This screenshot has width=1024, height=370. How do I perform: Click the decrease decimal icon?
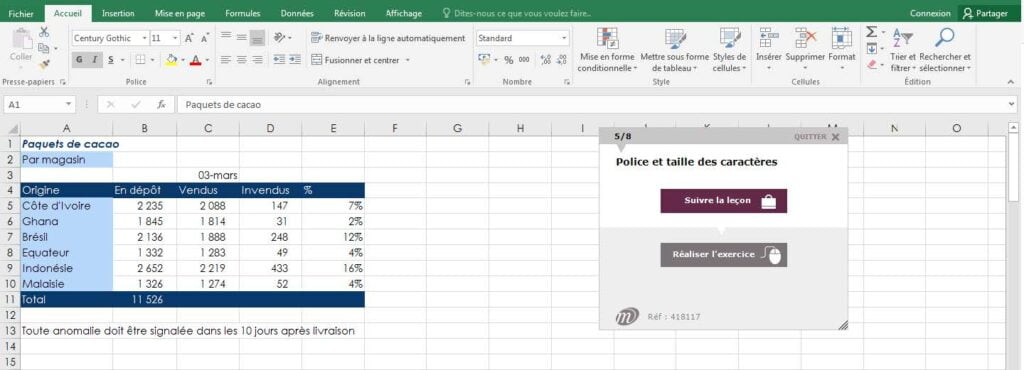(x=561, y=59)
